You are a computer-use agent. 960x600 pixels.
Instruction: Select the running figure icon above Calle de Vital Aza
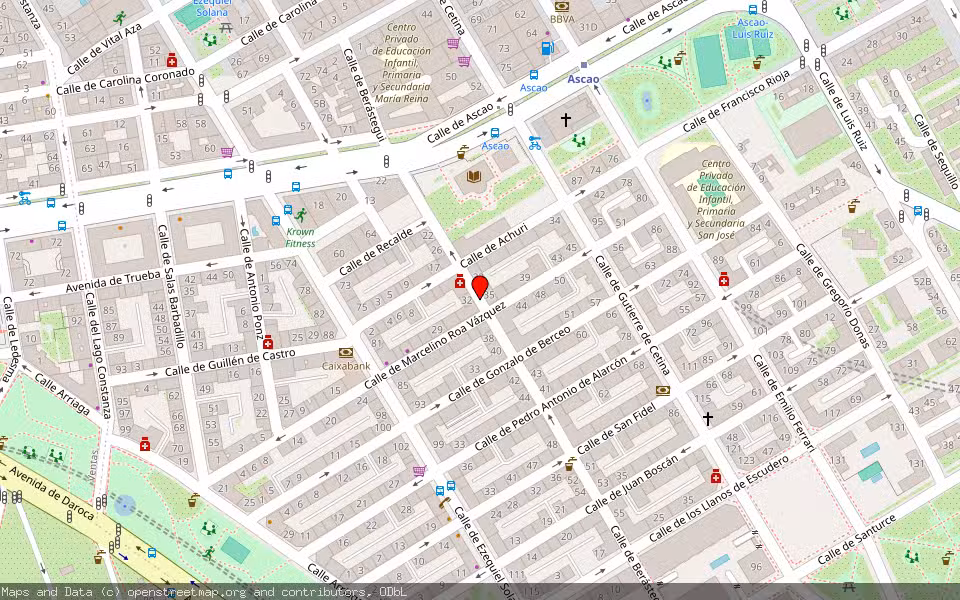(x=119, y=18)
